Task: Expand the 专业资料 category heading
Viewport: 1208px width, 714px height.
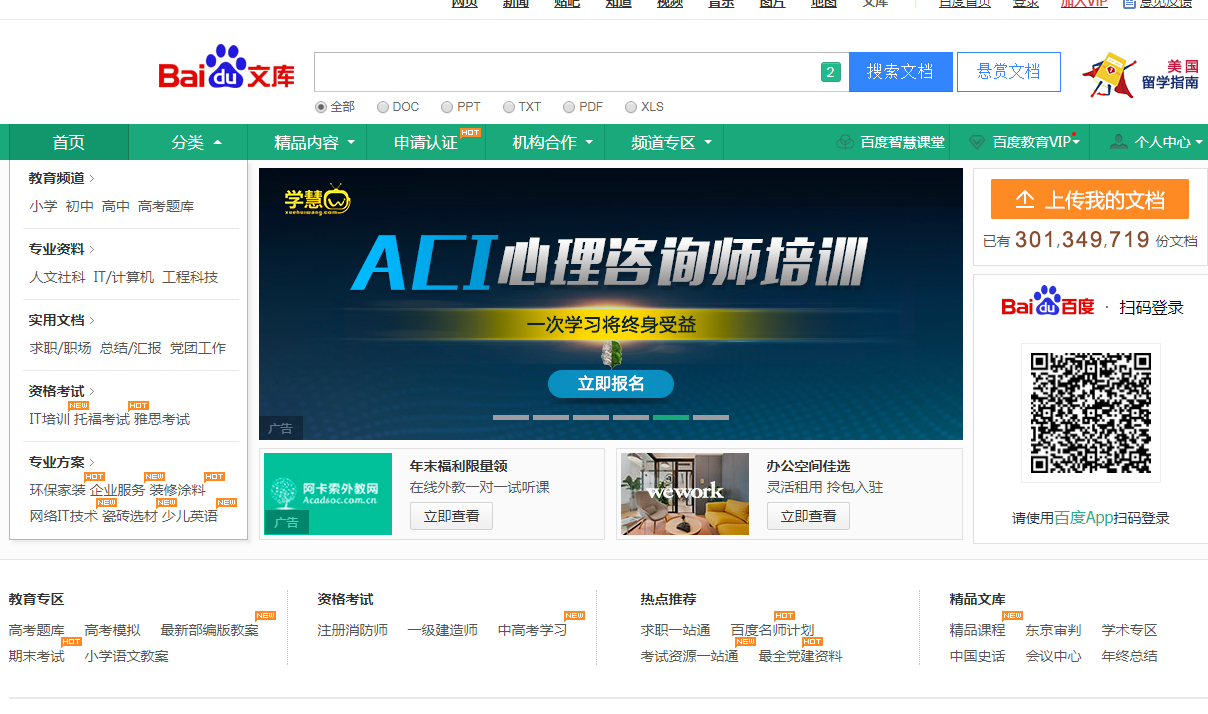Action: pos(62,249)
